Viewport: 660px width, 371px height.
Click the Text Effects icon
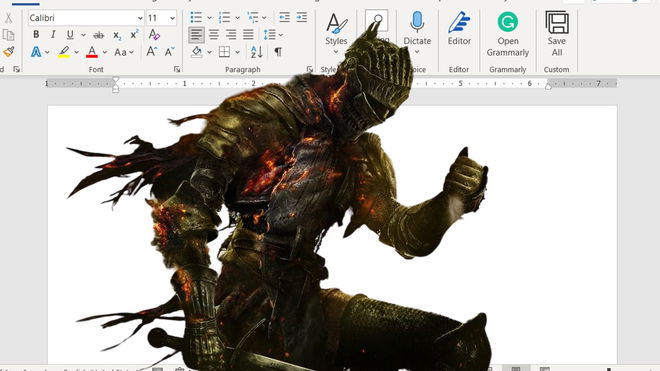tap(36, 52)
